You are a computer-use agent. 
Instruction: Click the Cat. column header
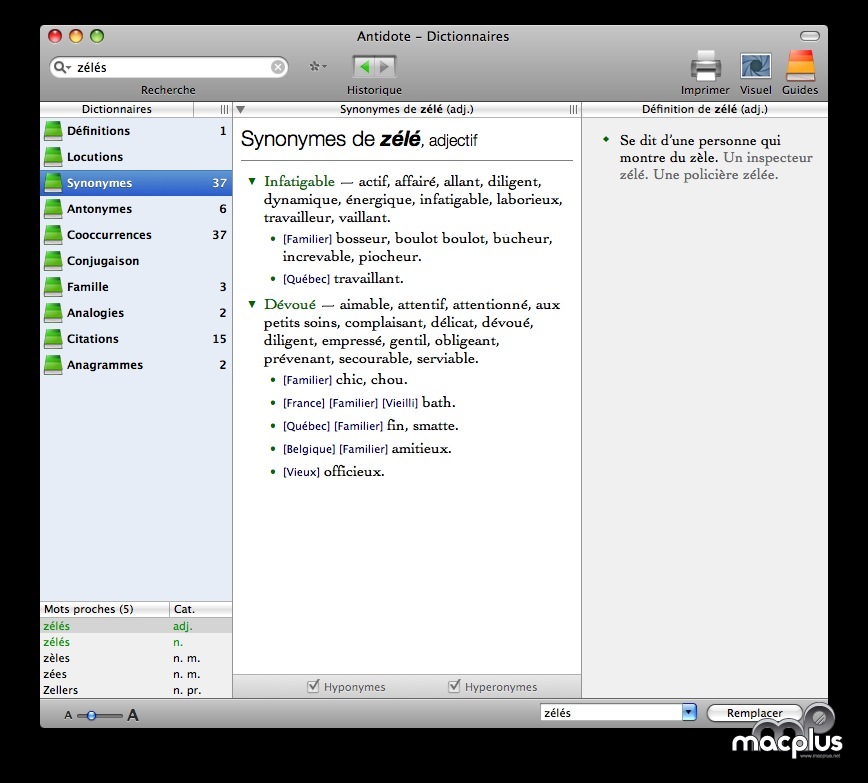(x=200, y=609)
